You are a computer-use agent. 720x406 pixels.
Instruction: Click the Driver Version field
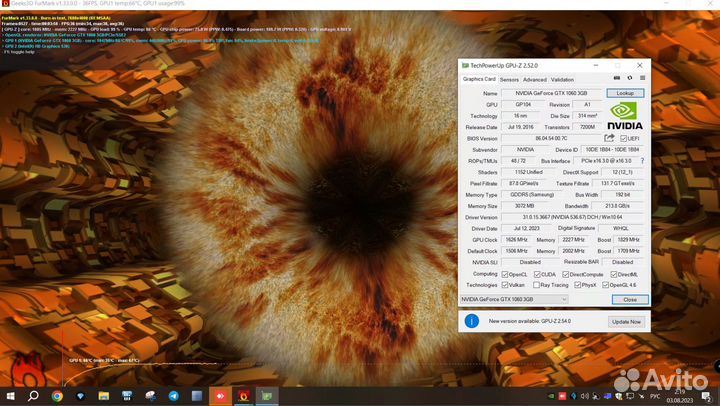(572, 217)
